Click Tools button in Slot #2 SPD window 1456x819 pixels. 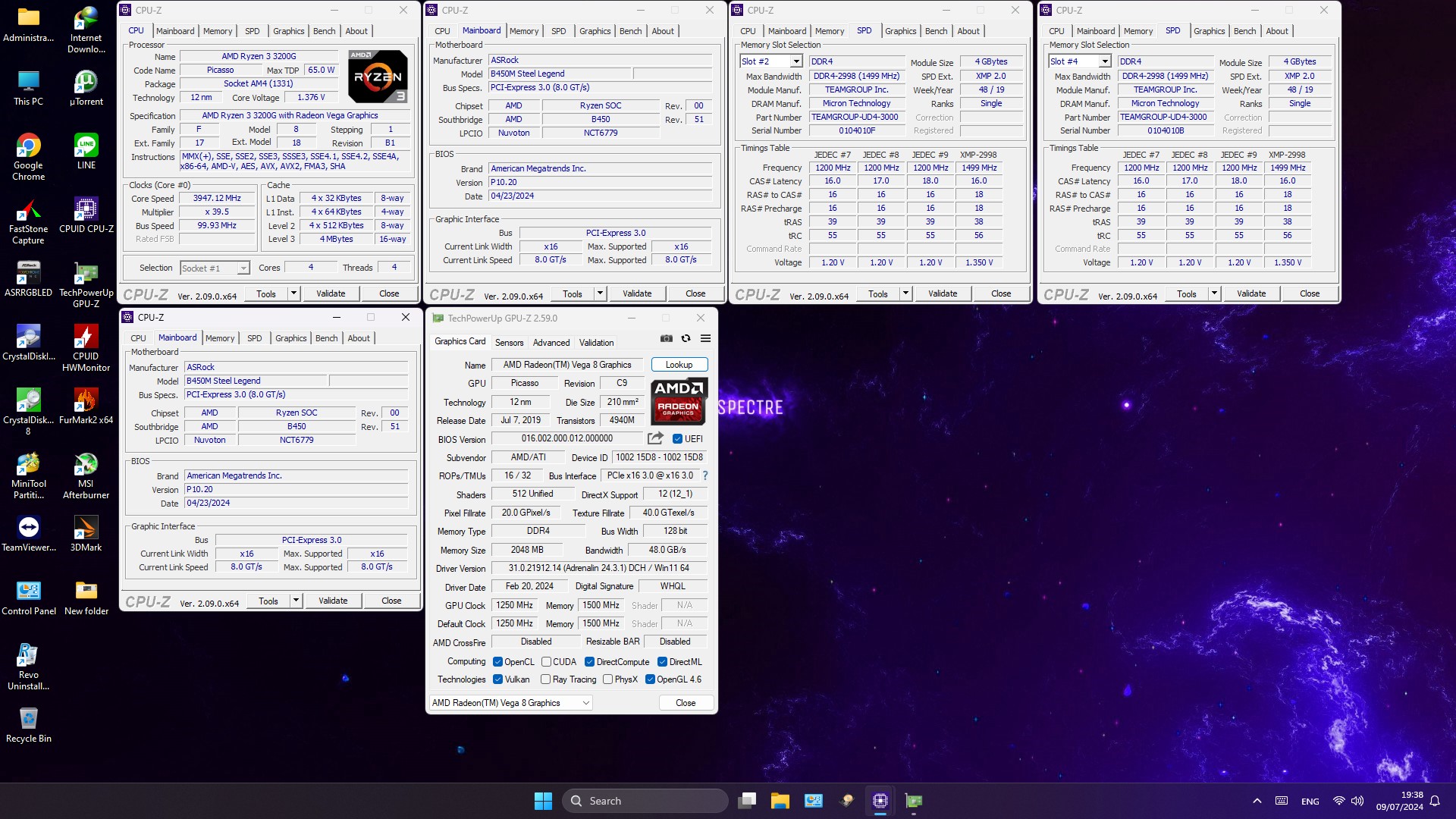tap(878, 293)
